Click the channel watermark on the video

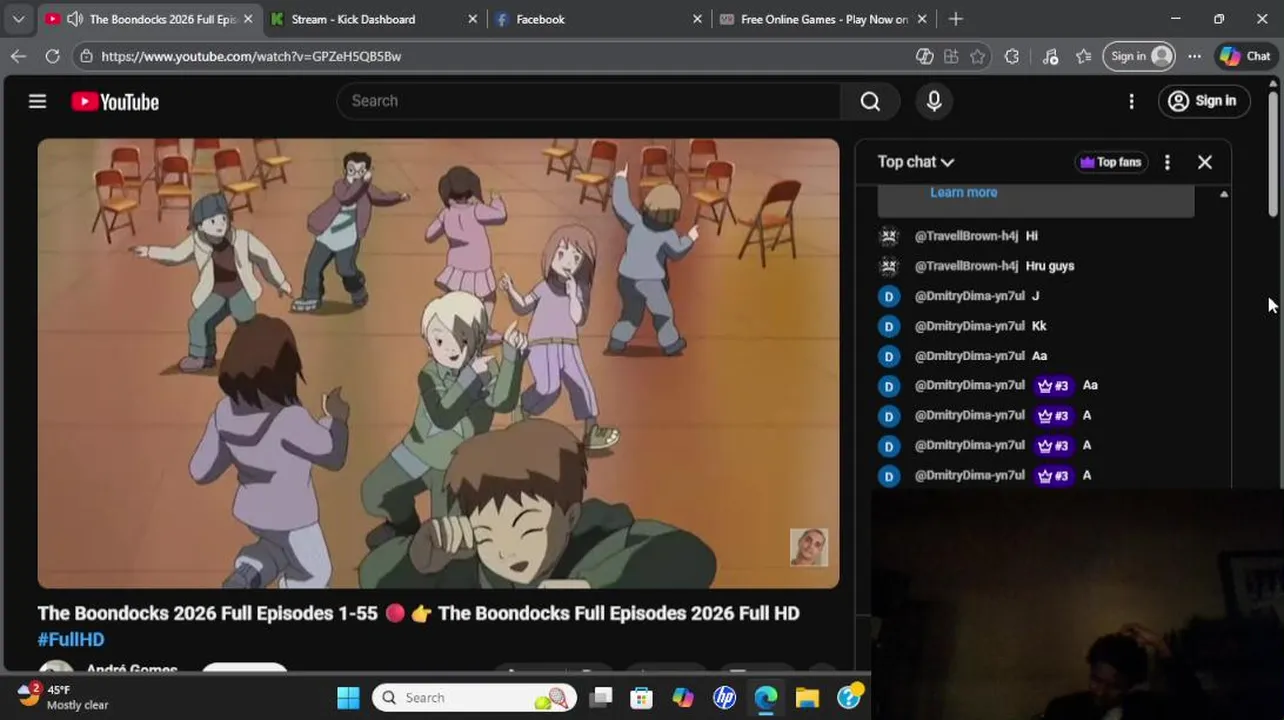pos(808,547)
